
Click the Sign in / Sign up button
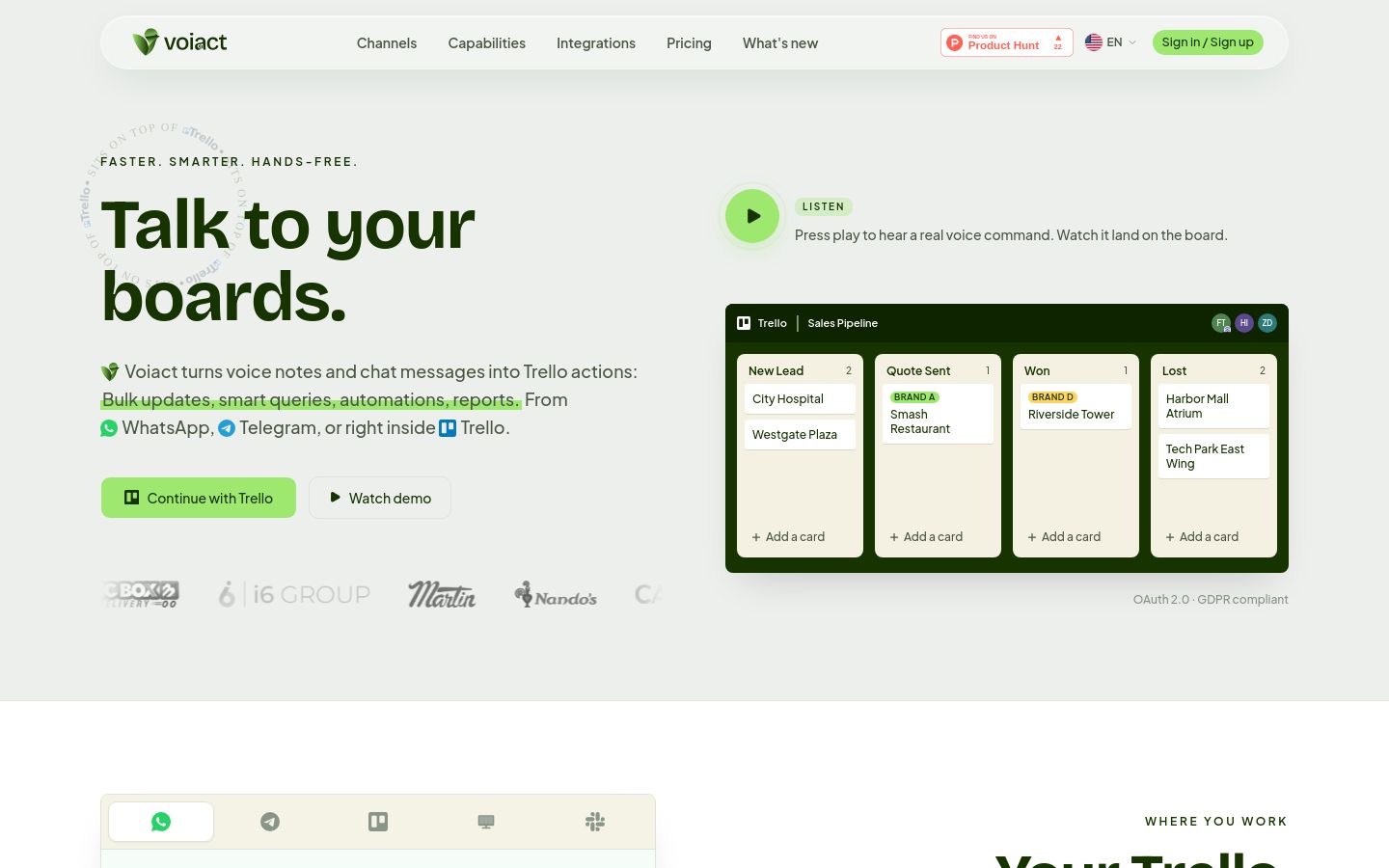(1208, 42)
